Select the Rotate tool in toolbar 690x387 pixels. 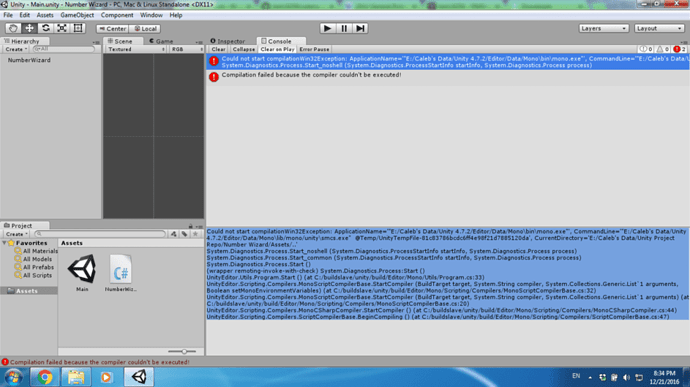[x=45, y=28]
